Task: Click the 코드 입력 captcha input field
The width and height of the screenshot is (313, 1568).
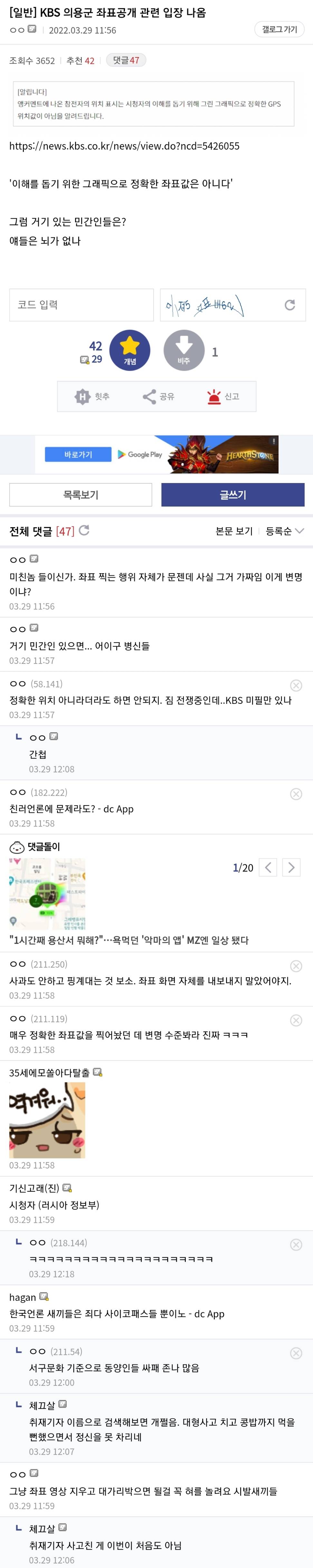Action: pyautogui.click(x=81, y=305)
